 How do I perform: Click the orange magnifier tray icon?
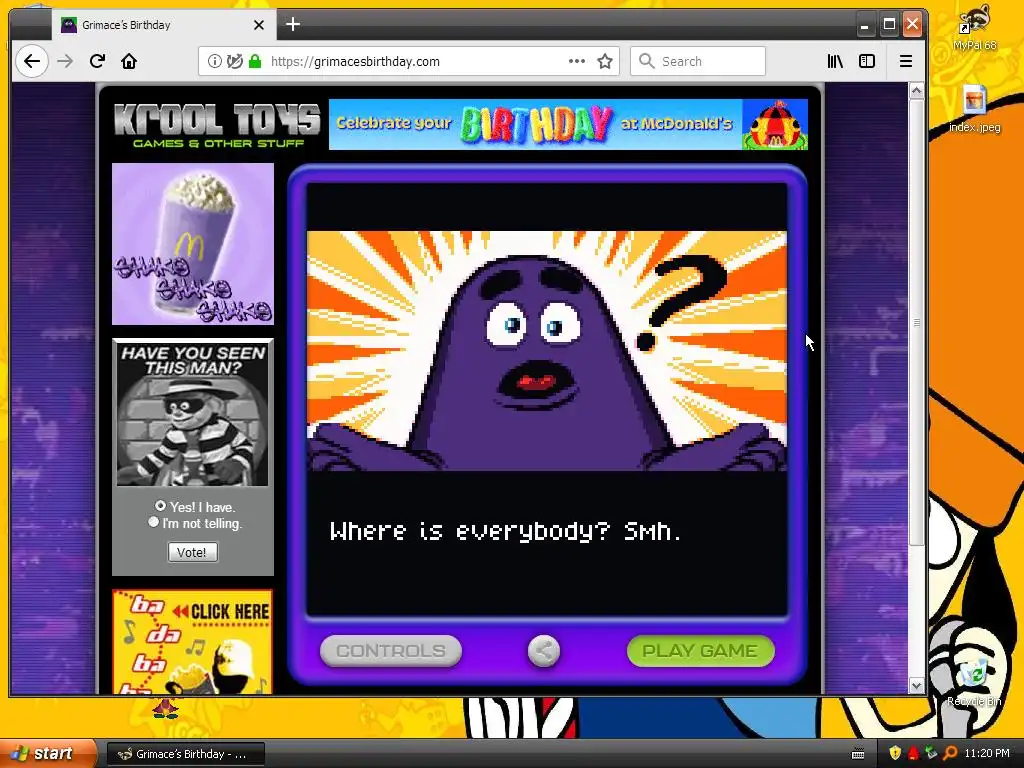click(x=950, y=753)
